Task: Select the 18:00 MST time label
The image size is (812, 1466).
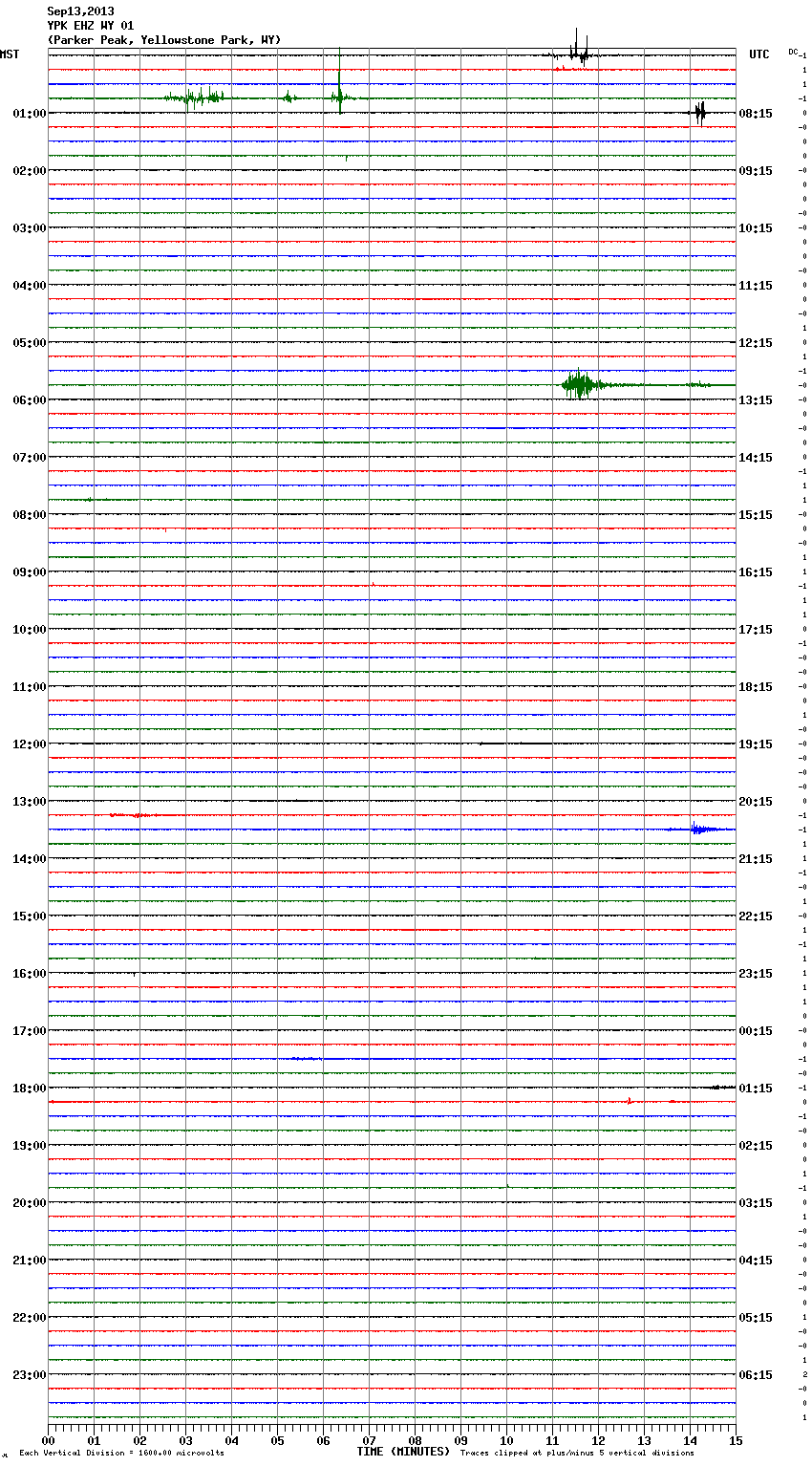Action: point(29,1089)
